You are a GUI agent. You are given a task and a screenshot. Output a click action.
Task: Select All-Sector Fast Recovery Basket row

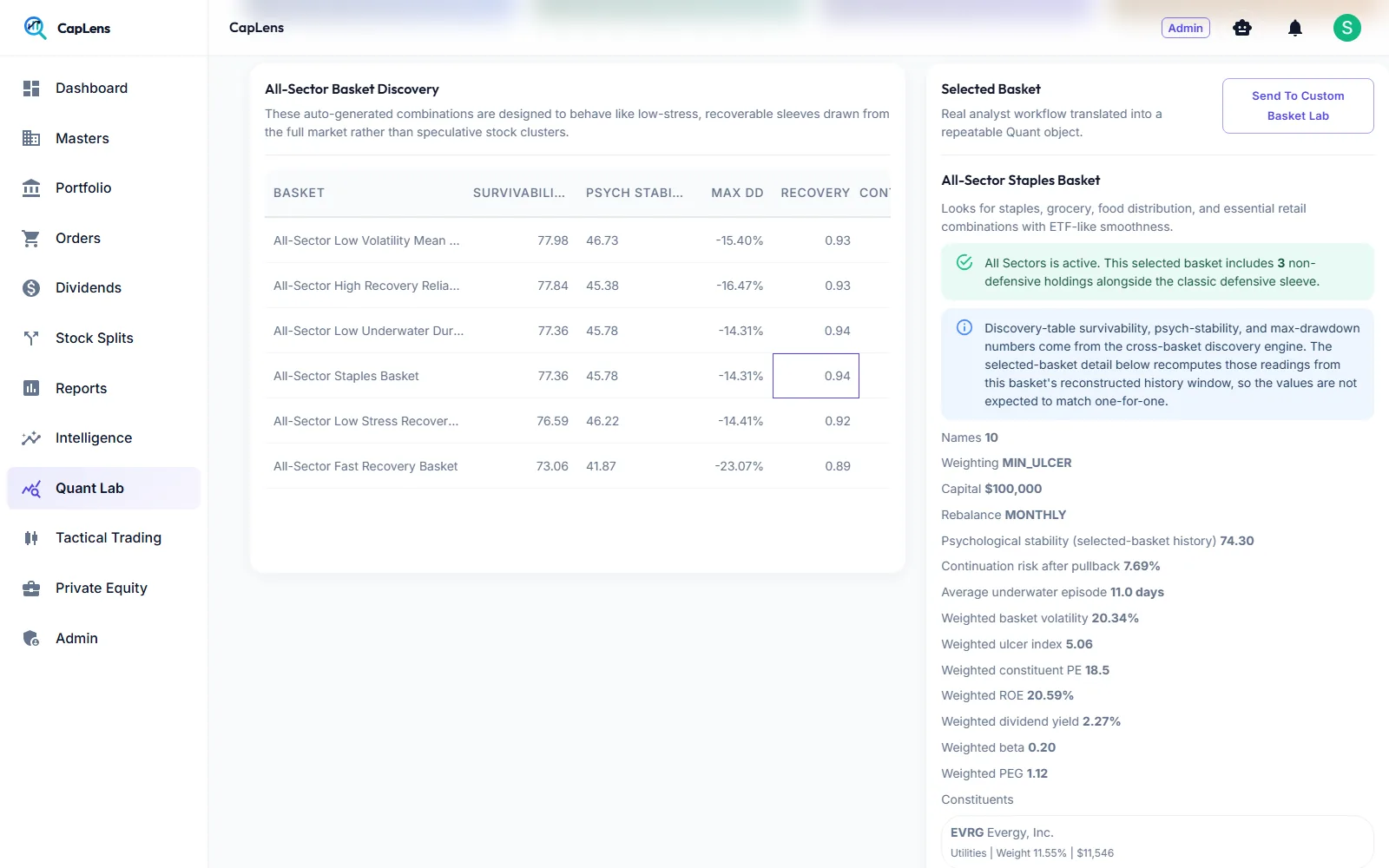point(577,466)
